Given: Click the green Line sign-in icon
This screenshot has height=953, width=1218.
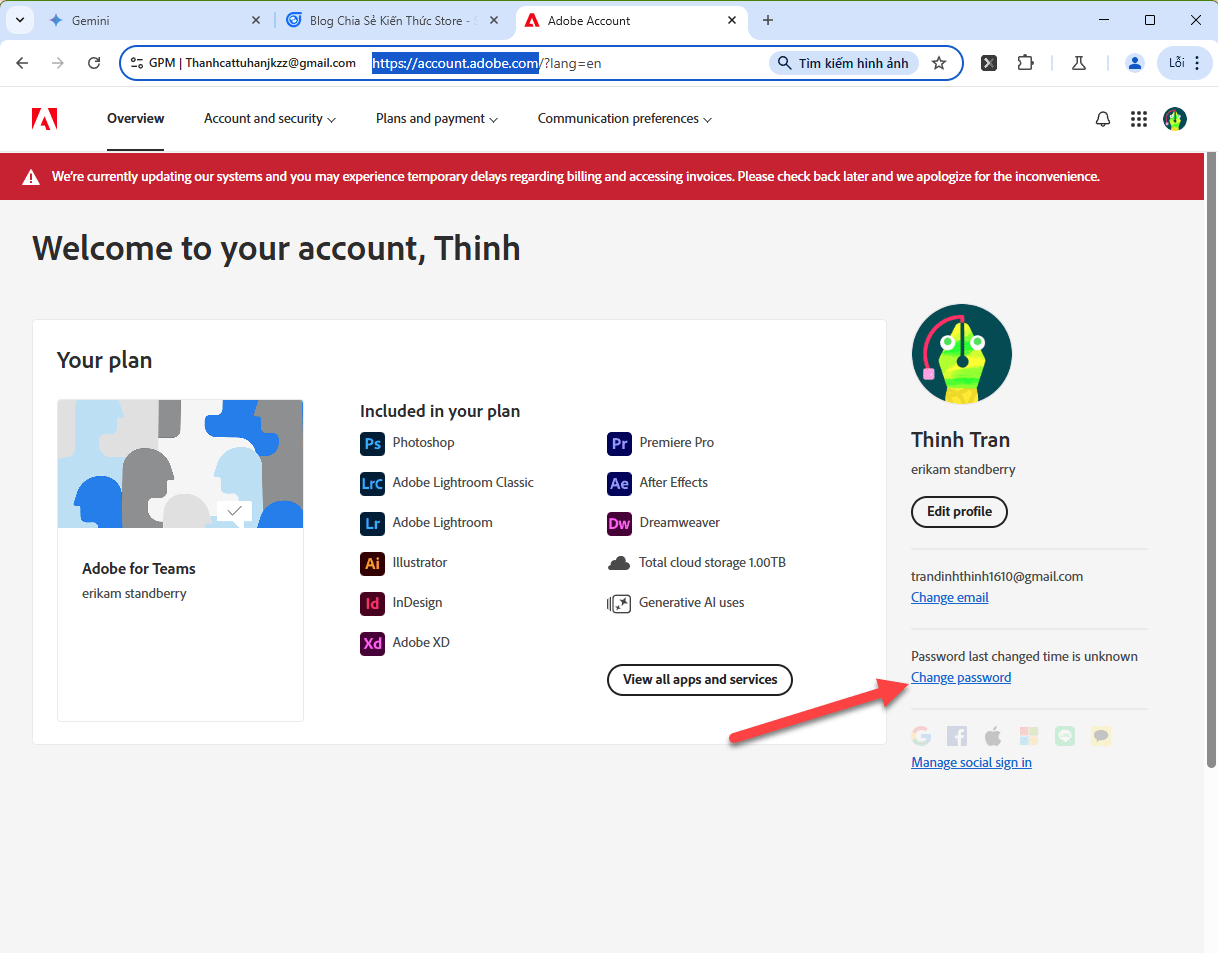Looking at the screenshot, I should pyautogui.click(x=1065, y=736).
